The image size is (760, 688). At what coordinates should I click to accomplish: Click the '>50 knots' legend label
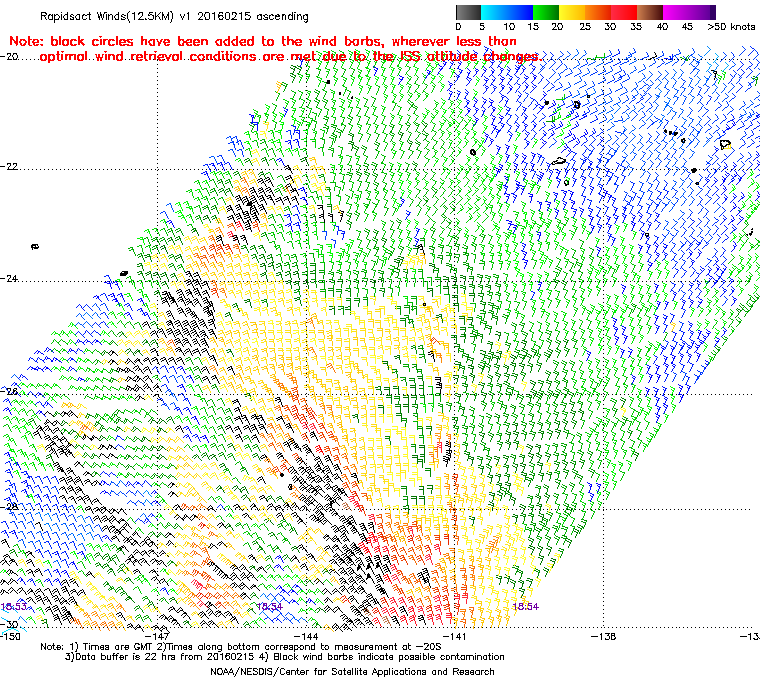(x=731, y=27)
